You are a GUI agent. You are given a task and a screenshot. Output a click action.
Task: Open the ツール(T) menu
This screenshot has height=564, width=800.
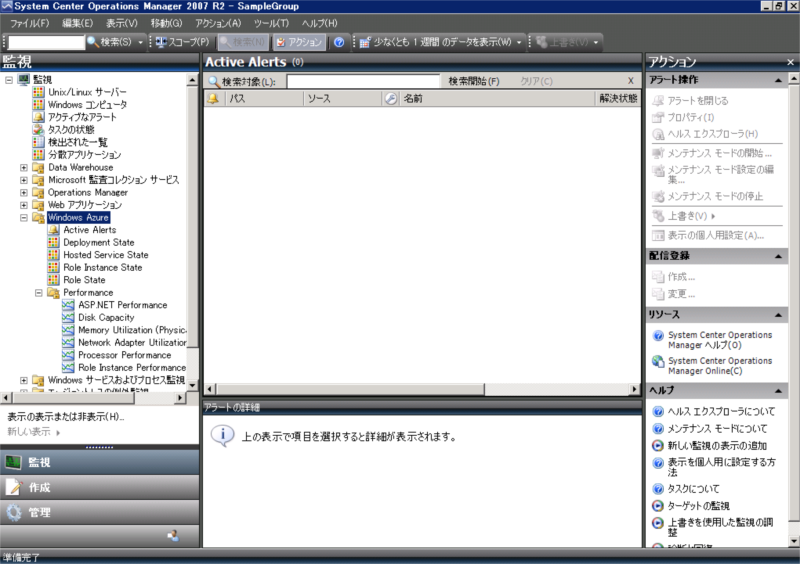(271, 23)
